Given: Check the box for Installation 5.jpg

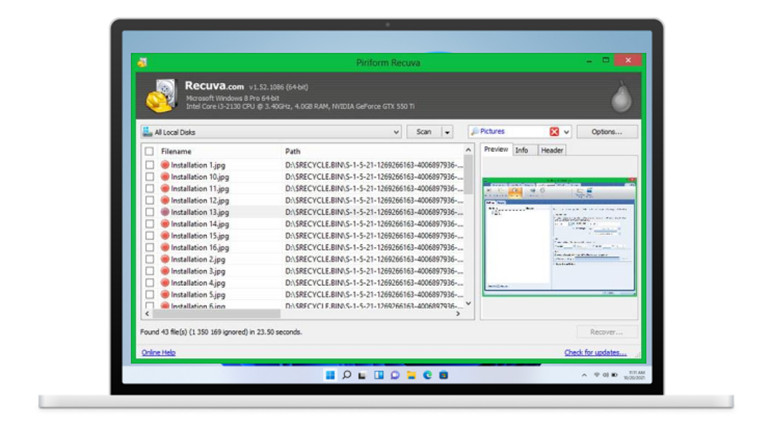Looking at the screenshot, I should (149, 294).
